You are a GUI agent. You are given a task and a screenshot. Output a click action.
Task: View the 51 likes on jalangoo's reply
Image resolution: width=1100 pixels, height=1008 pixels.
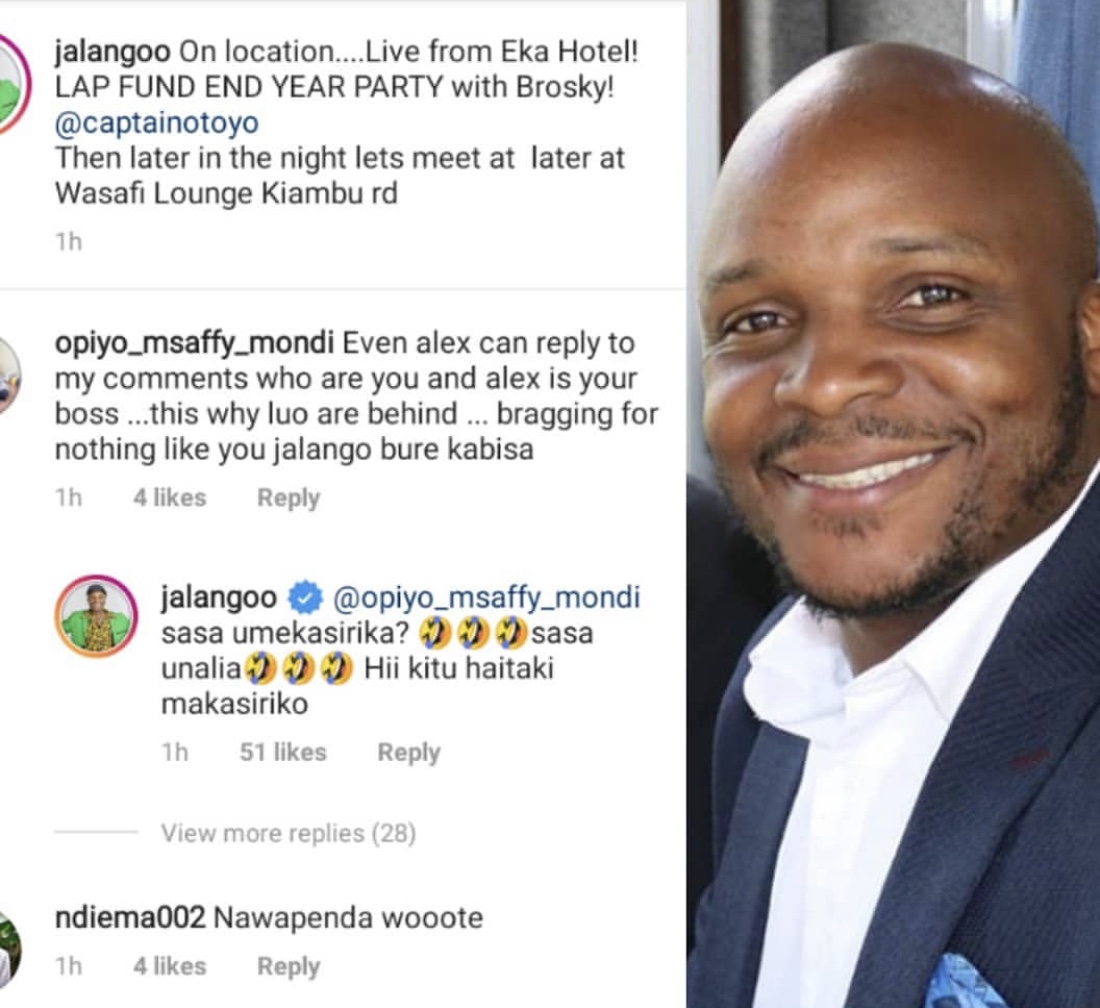[x=283, y=752]
